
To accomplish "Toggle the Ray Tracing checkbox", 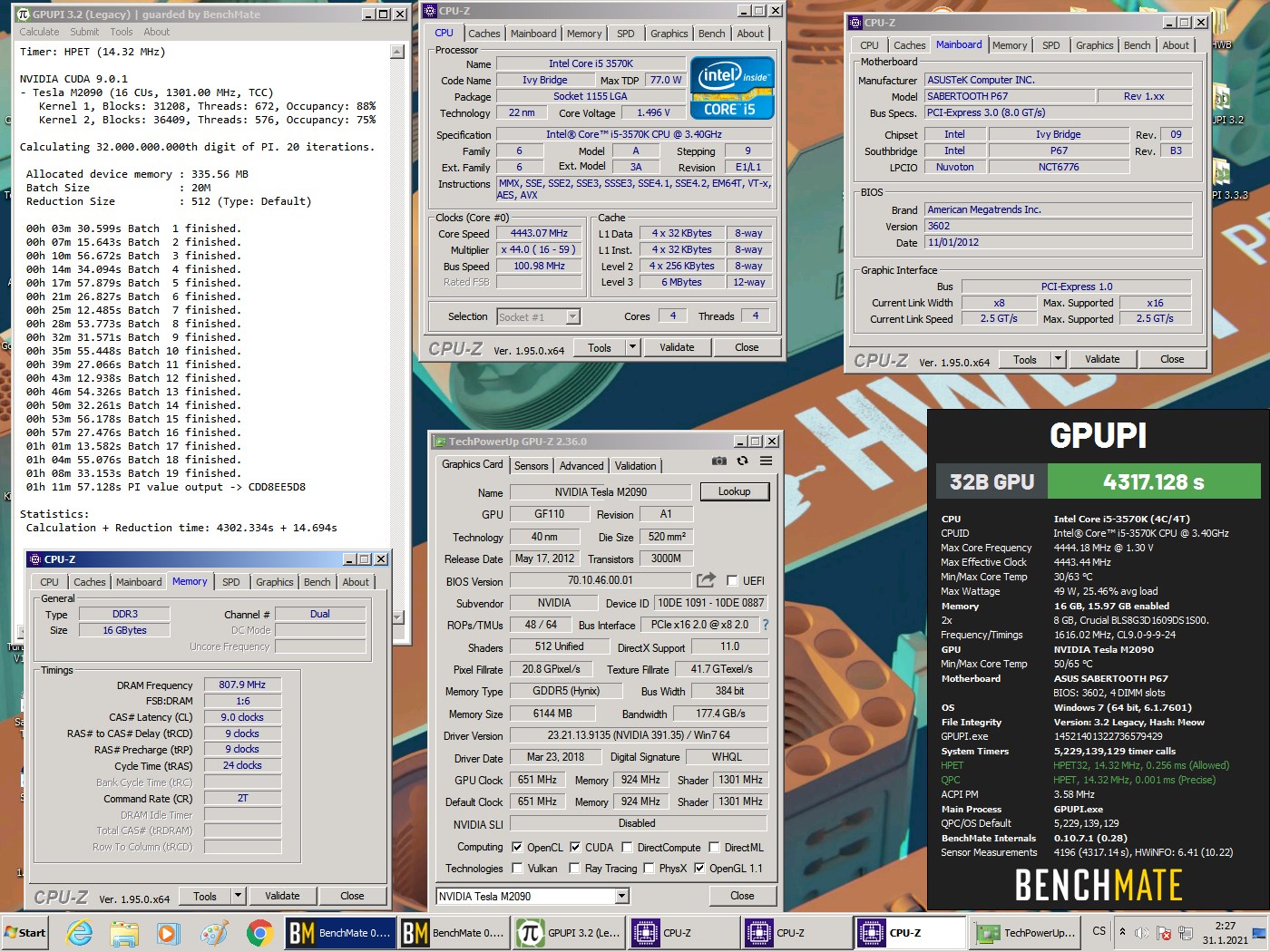I will point(574,869).
